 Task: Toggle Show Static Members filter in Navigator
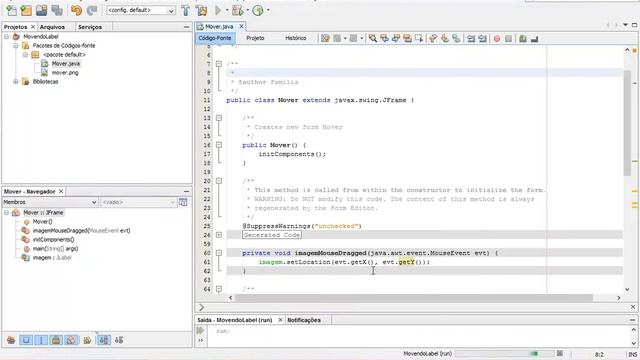click(41, 340)
